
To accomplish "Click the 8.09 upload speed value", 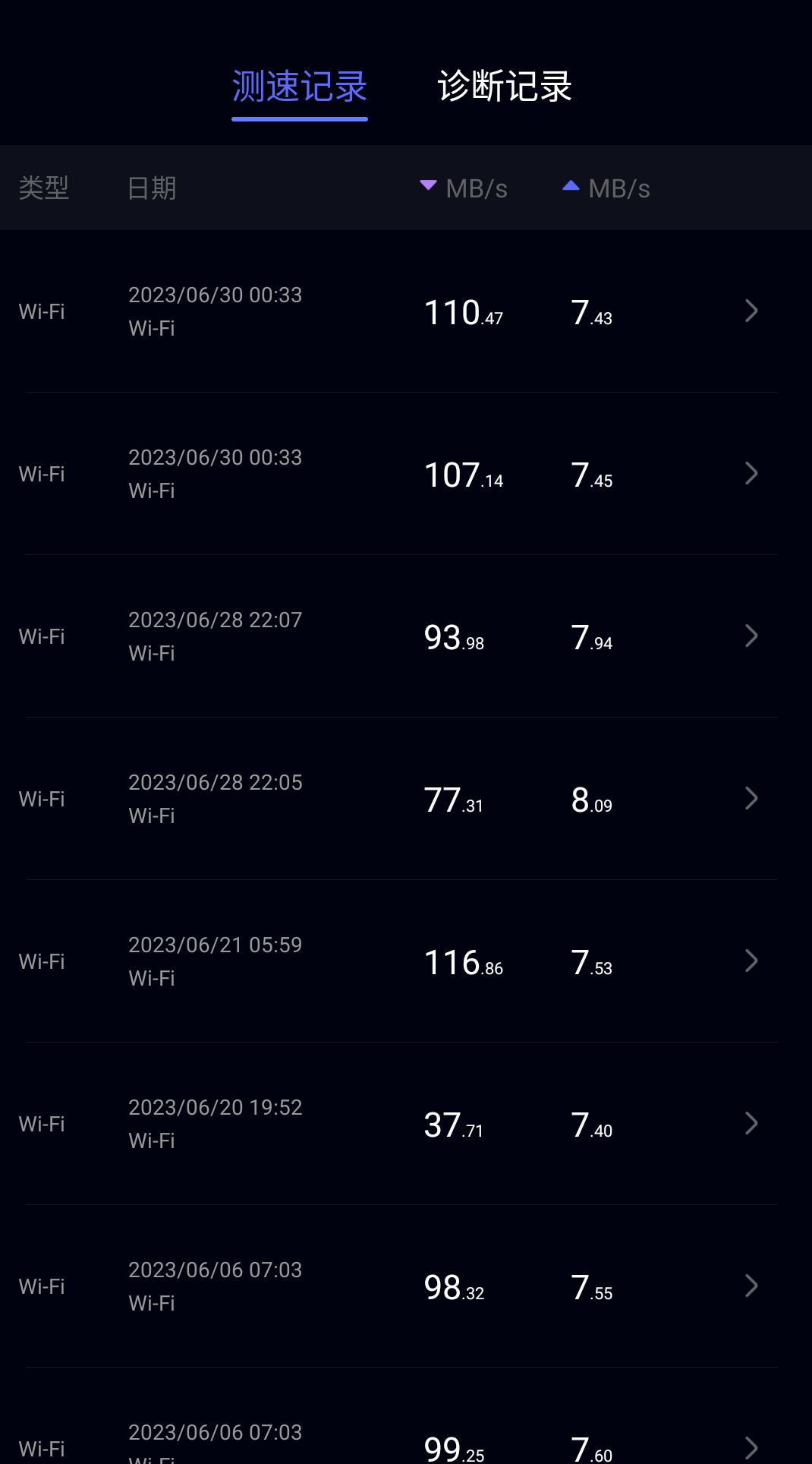I will coord(592,800).
